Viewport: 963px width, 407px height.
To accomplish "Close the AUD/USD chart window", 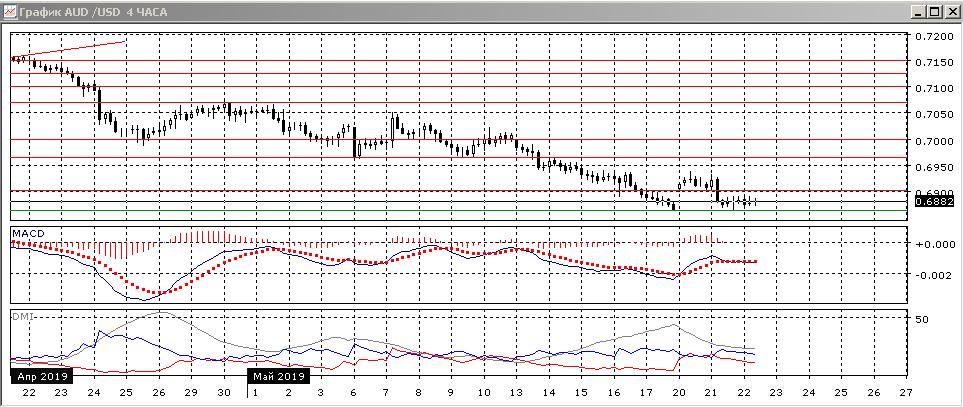I will click(x=951, y=11).
